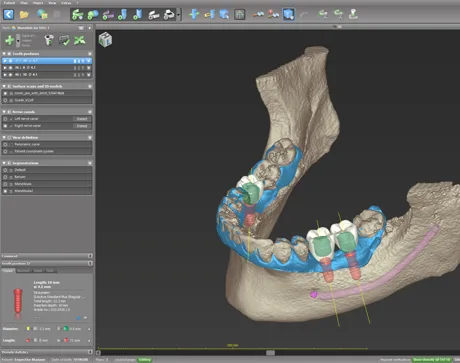Collapse the Nerve canals section

4,112
